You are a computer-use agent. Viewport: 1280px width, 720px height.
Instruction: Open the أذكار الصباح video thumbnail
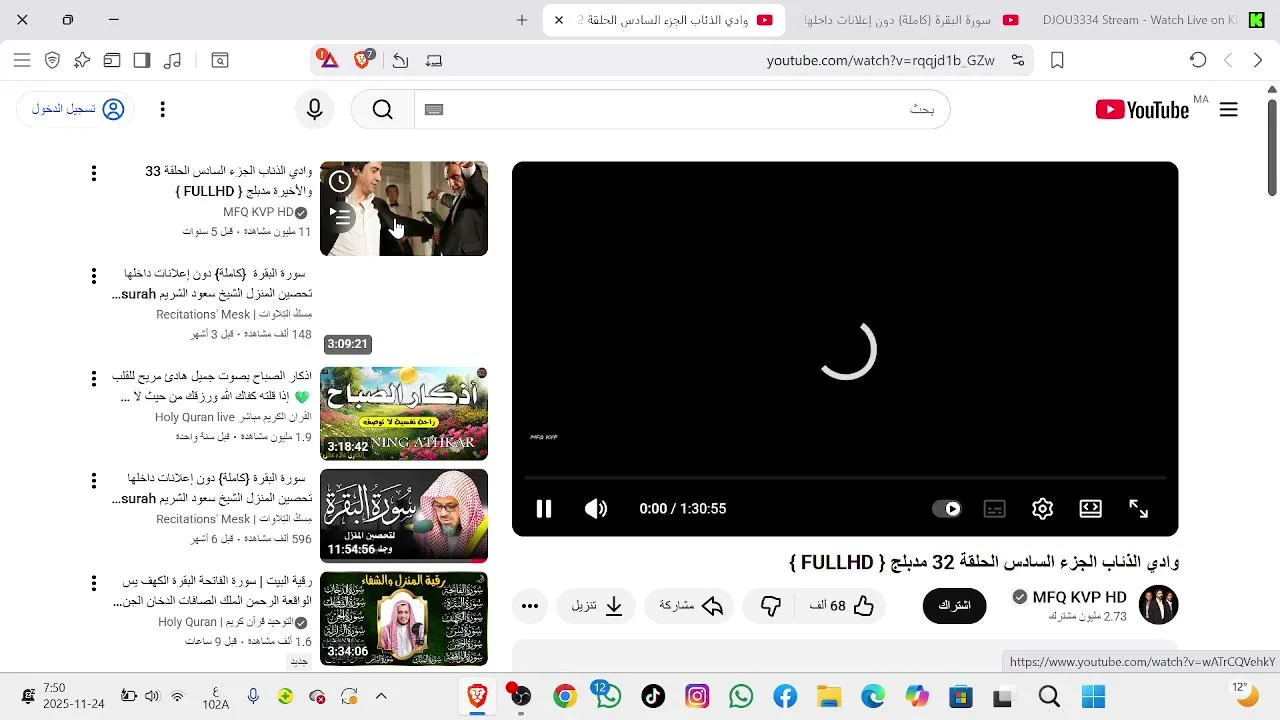(404, 414)
